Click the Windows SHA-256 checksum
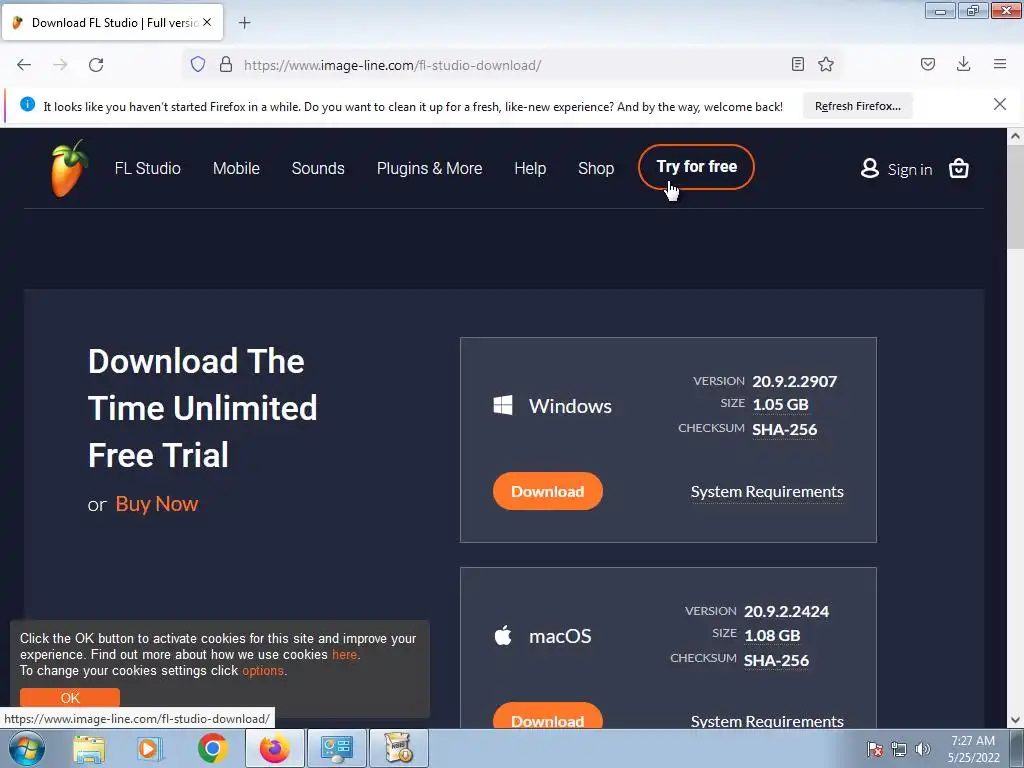 click(784, 430)
